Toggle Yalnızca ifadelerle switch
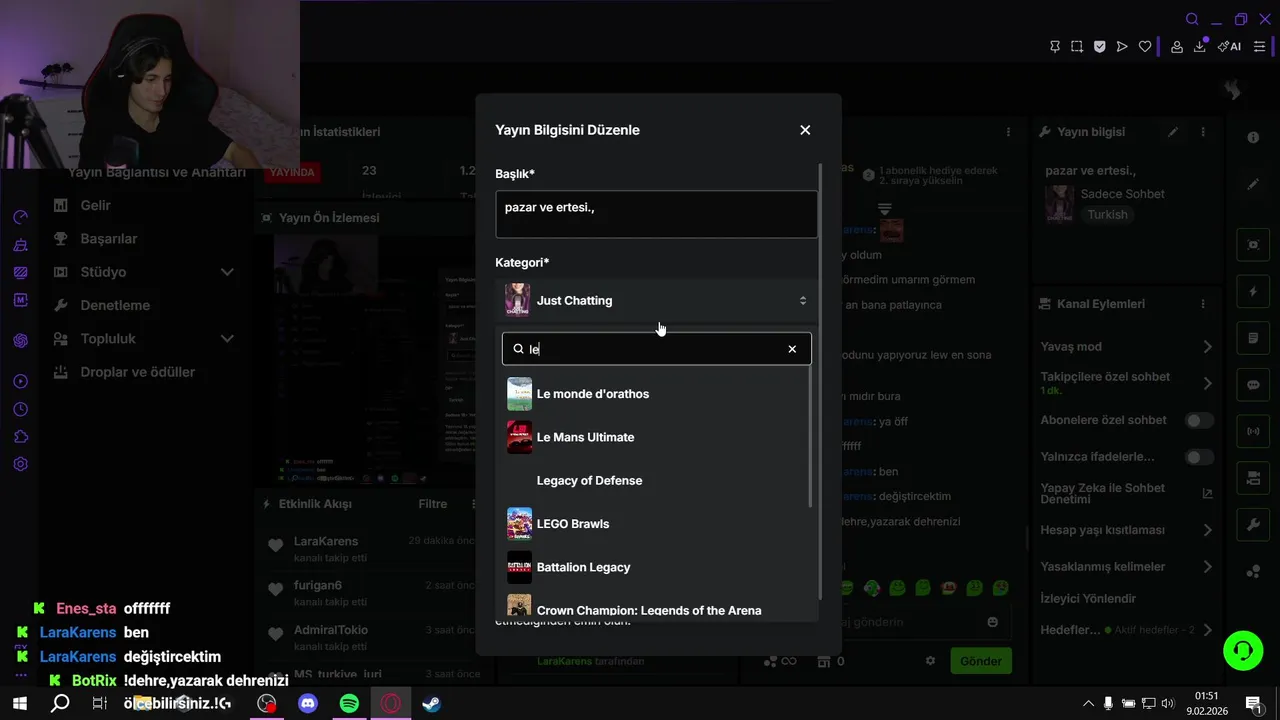The width and height of the screenshot is (1280, 720). [1199, 457]
